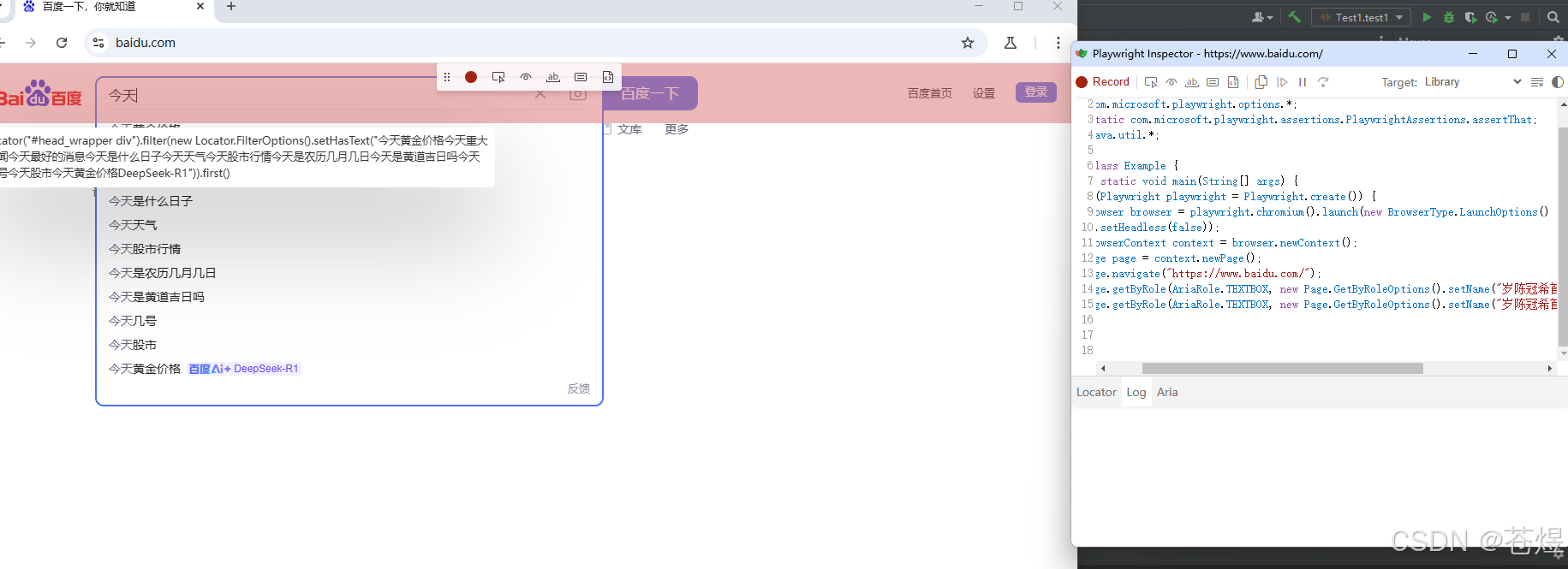This screenshot has height=569, width=1568.
Task: Click the Baidu logo
Action: (41, 93)
